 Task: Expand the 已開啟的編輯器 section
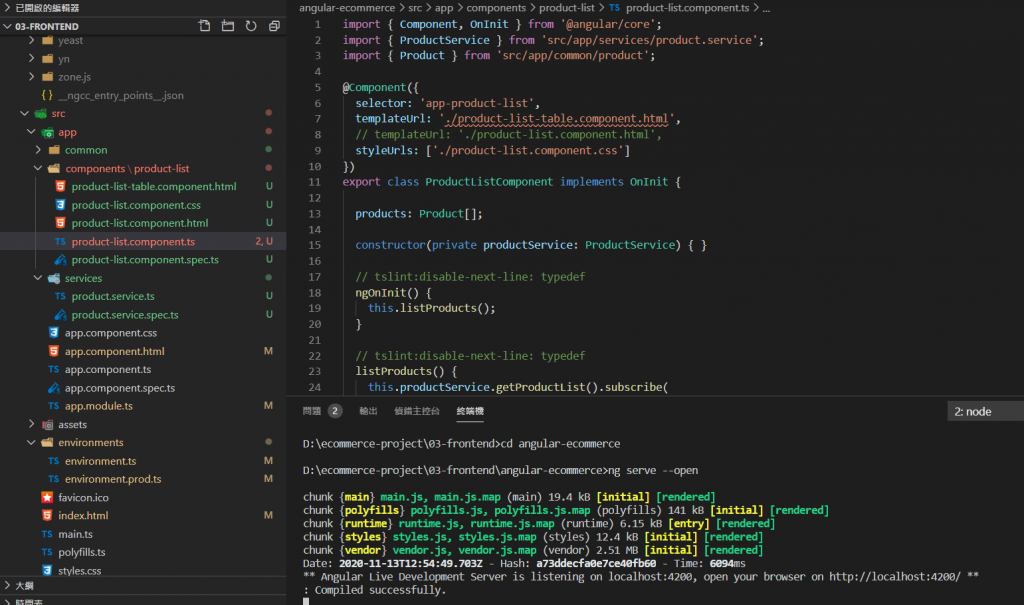8,8
